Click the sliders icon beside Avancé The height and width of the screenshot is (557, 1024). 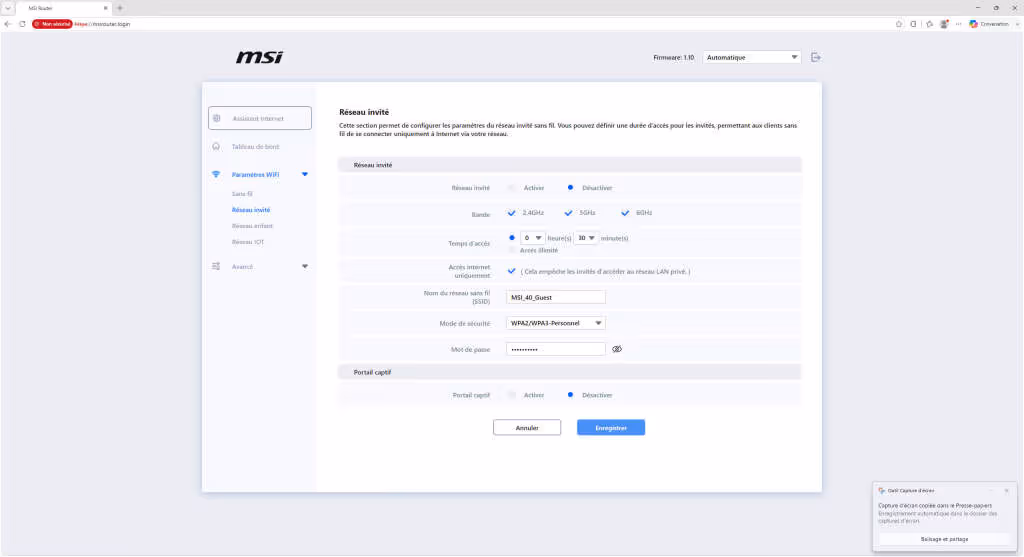(x=216, y=266)
